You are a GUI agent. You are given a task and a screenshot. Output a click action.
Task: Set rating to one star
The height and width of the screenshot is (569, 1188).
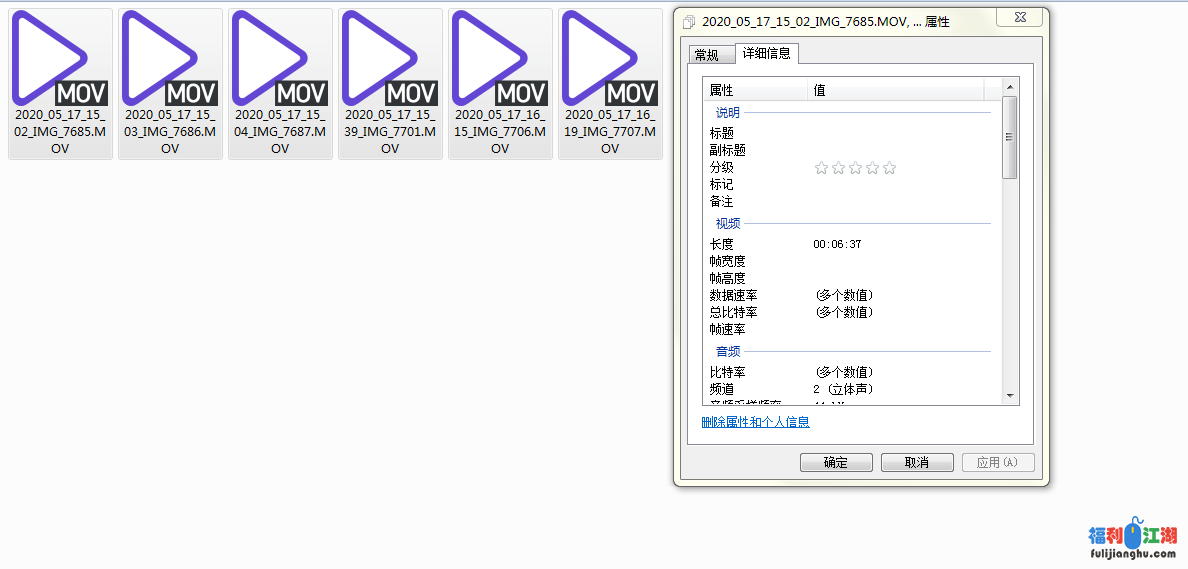coord(822,168)
